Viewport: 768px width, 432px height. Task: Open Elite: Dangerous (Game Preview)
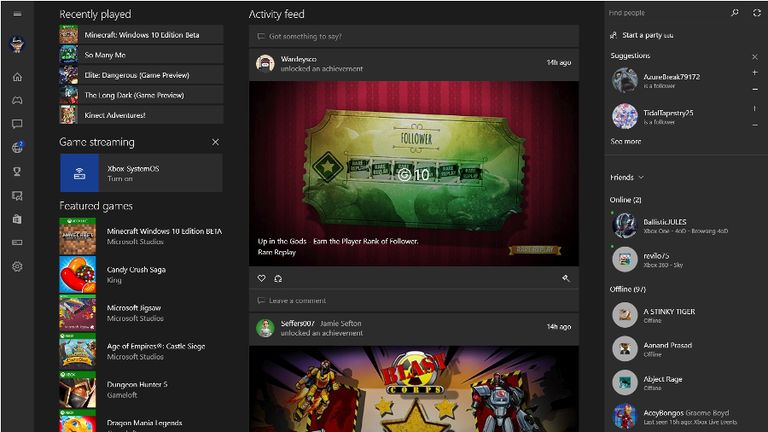click(141, 75)
